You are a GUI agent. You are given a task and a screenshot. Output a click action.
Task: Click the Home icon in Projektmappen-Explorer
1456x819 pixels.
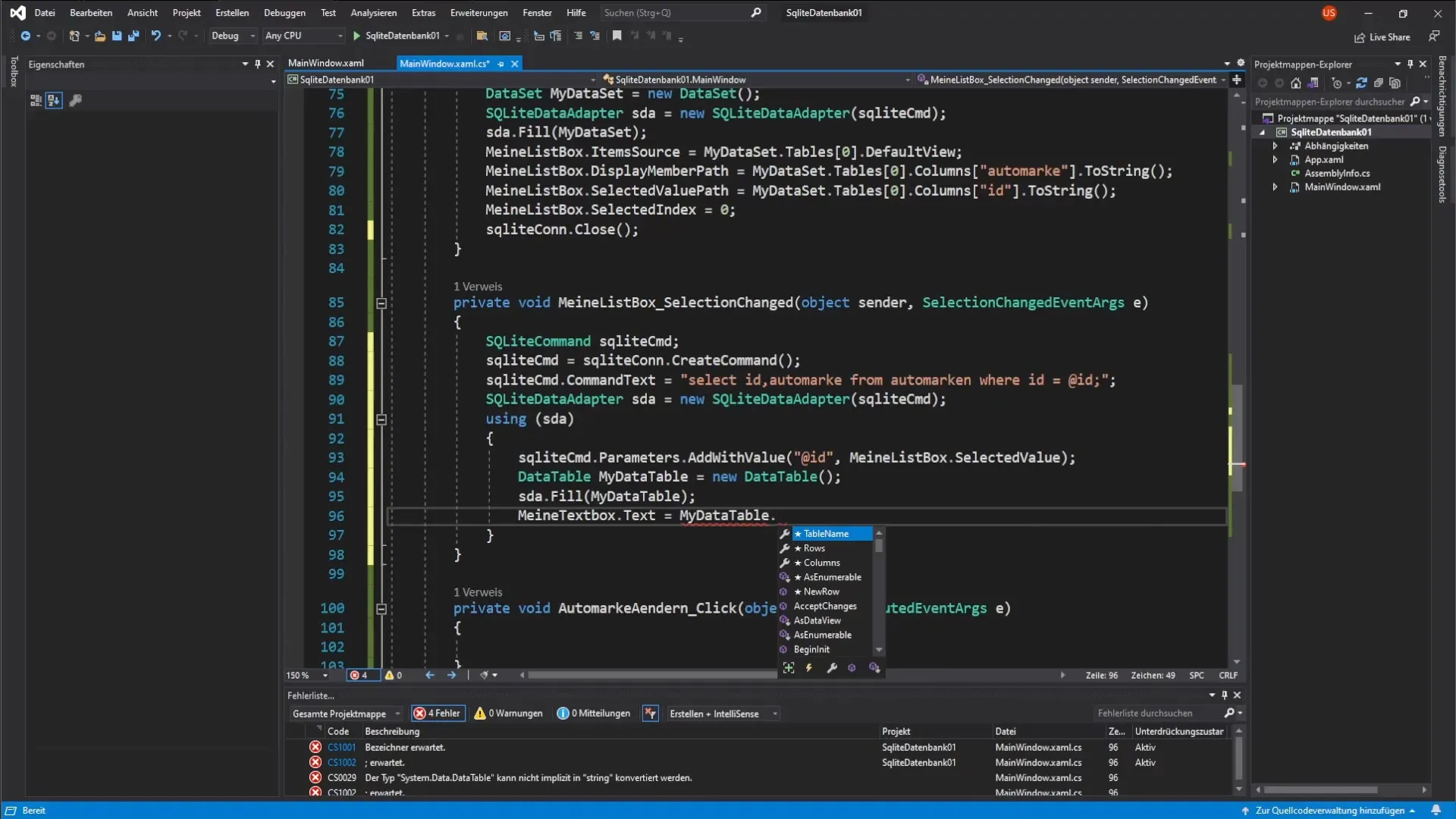1296,83
